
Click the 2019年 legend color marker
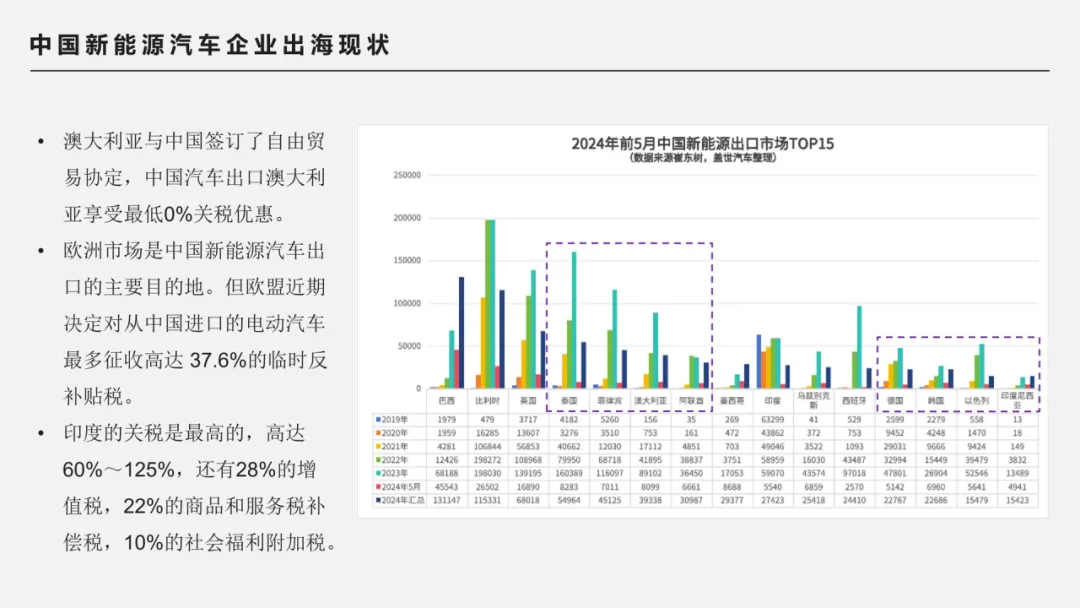[x=377, y=420]
